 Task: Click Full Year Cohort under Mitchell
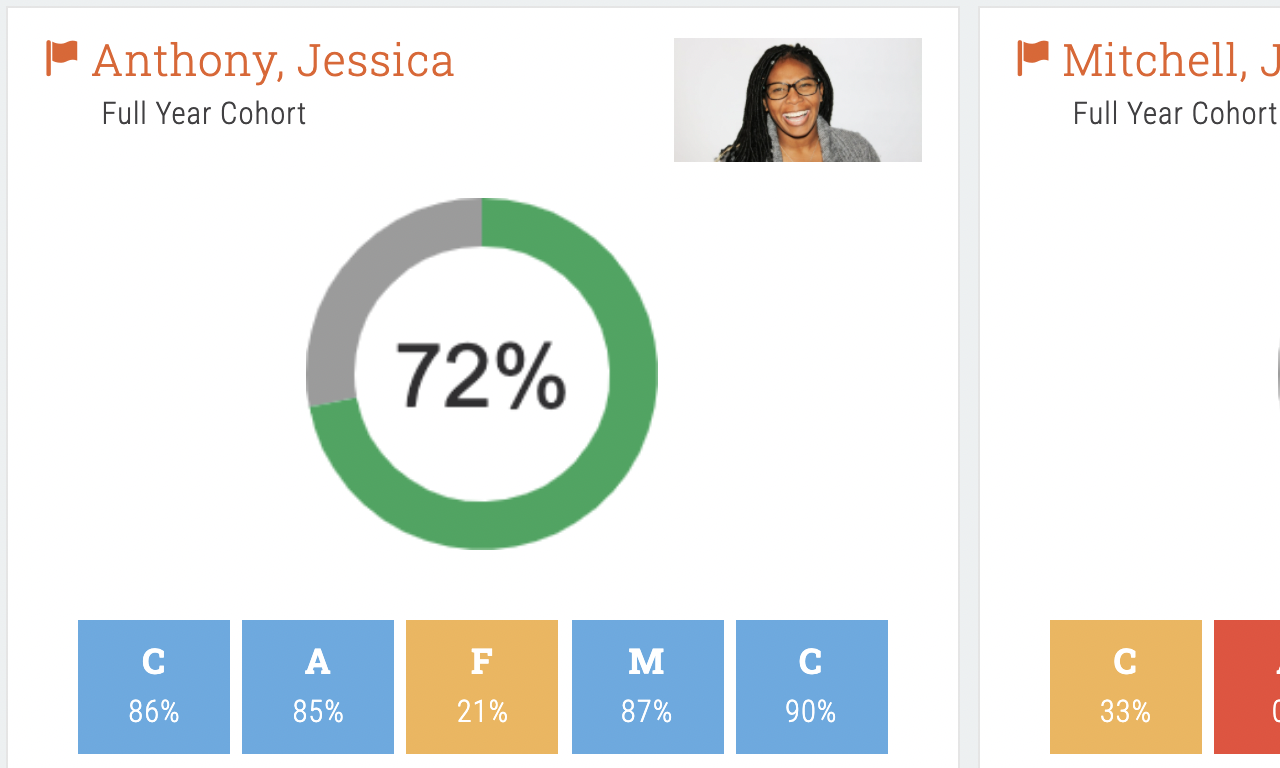[1176, 113]
